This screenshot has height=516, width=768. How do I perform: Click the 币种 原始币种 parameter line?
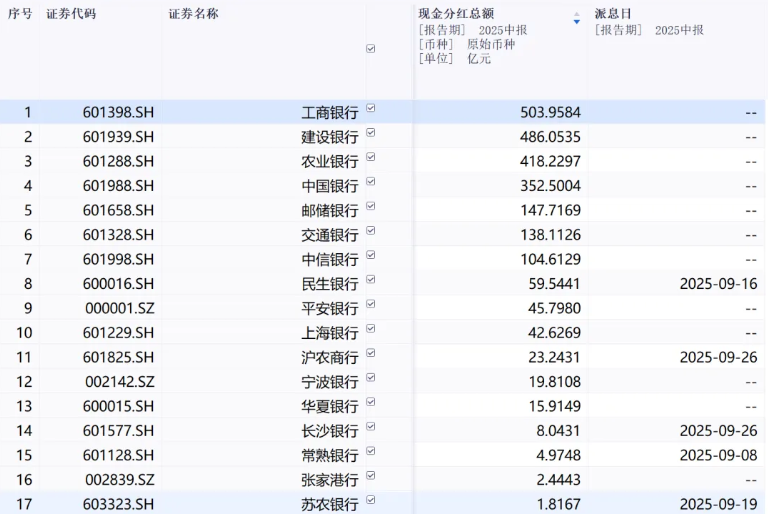click(467, 45)
